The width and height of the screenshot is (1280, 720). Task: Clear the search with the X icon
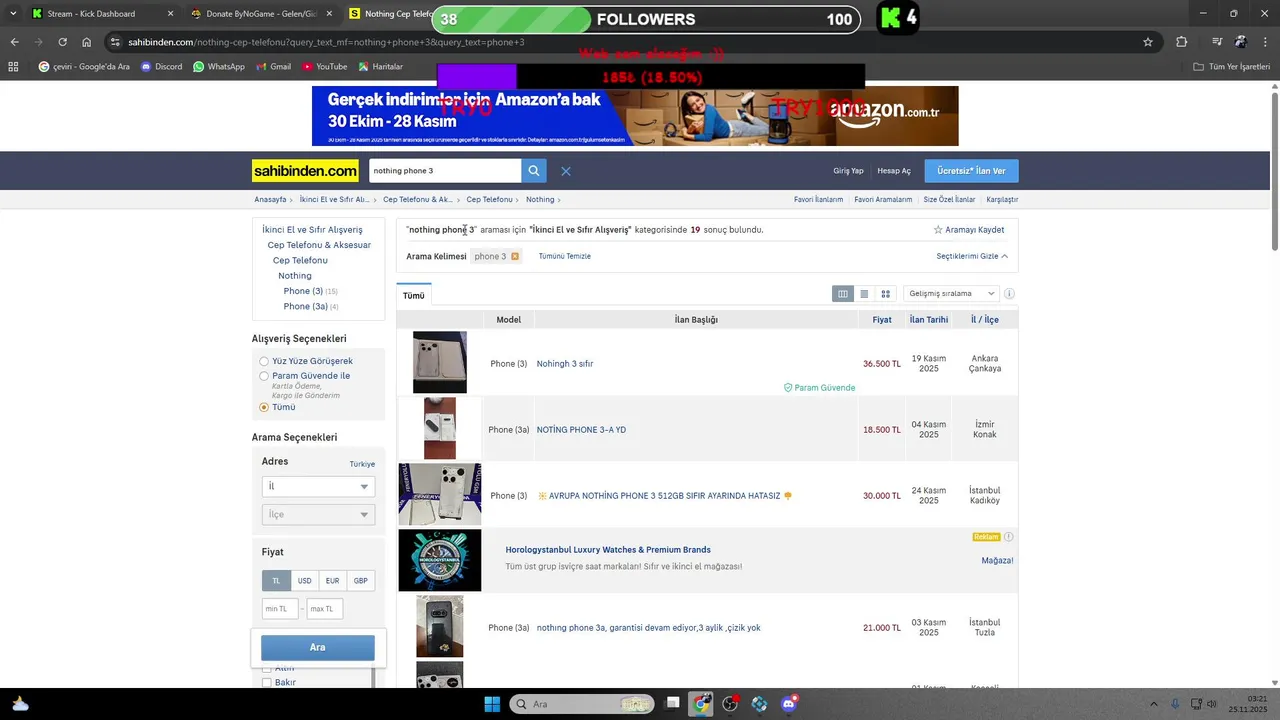click(566, 171)
